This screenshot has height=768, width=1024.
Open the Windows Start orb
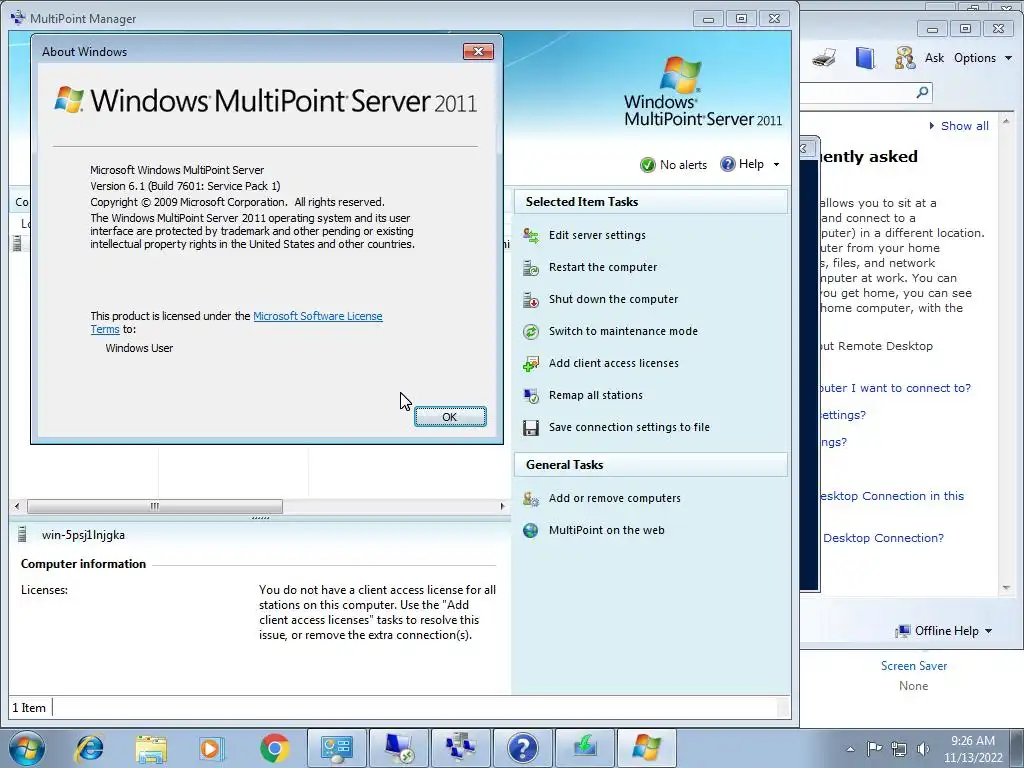[x=27, y=748]
